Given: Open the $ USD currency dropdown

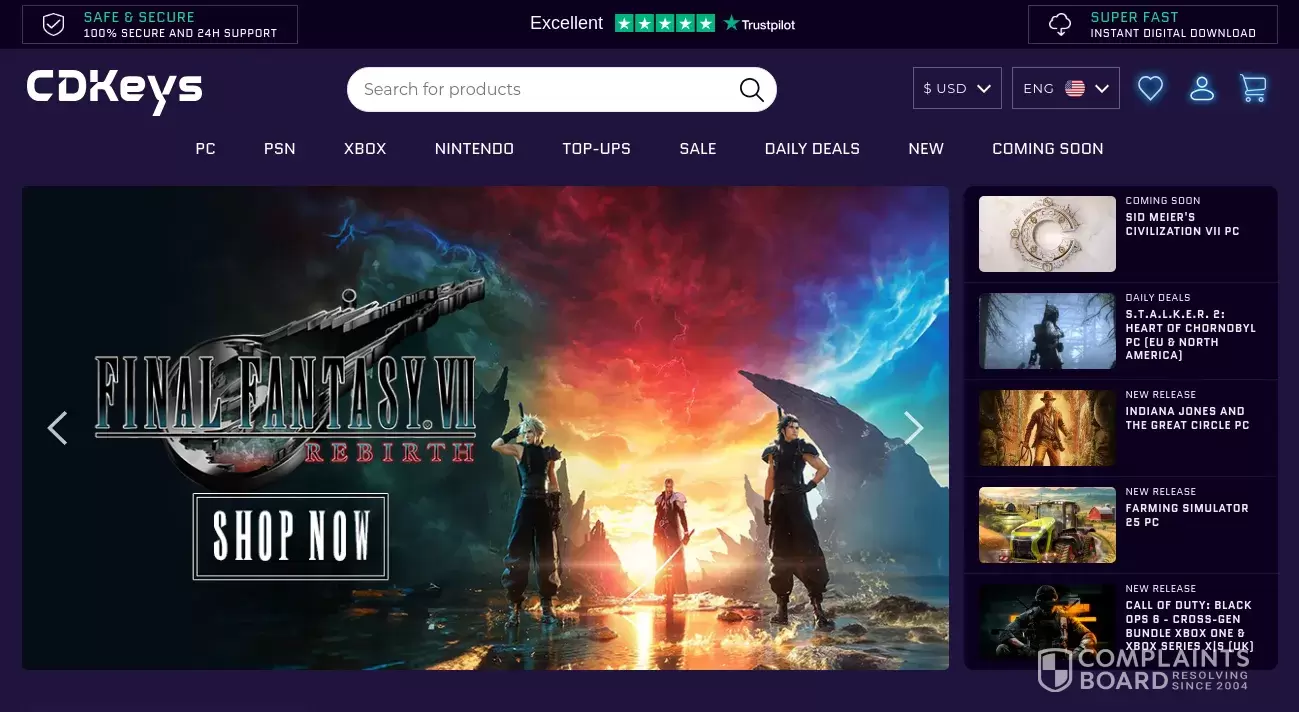Looking at the screenshot, I should 957,88.
